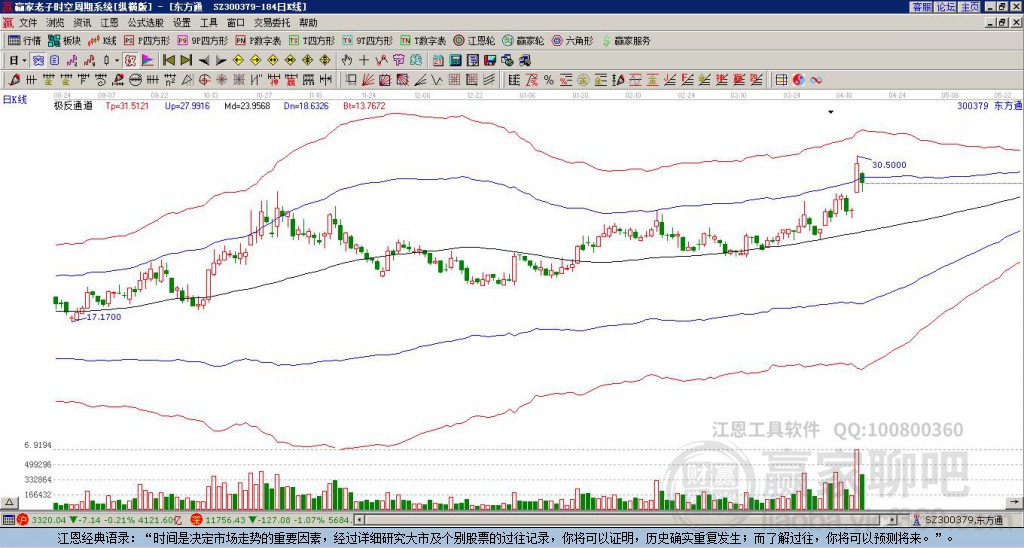Click the SZ300379,东方通 status bar entry
The width and height of the screenshot is (1024, 548).
click(x=965, y=520)
